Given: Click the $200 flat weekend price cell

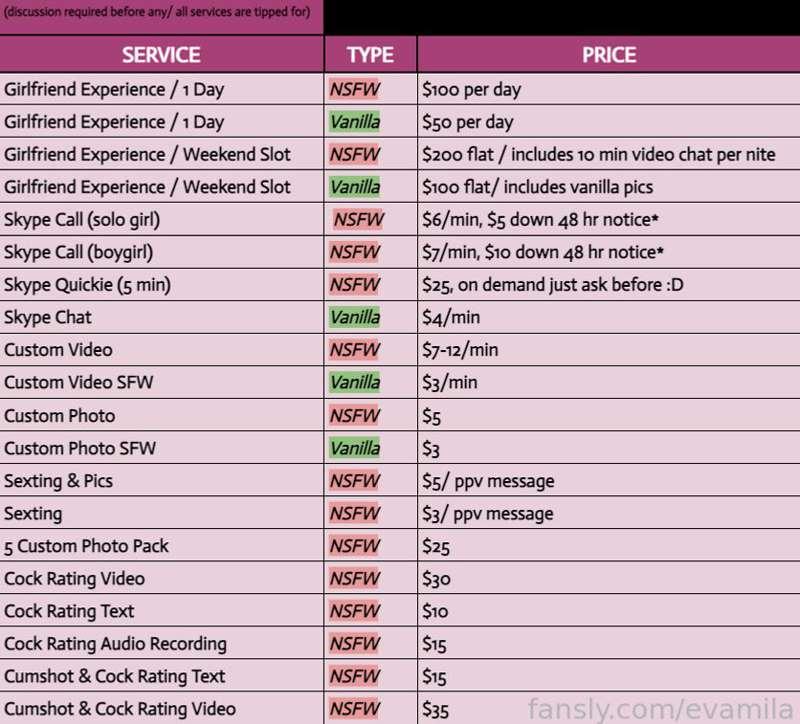Looking at the screenshot, I should point(609,155).
